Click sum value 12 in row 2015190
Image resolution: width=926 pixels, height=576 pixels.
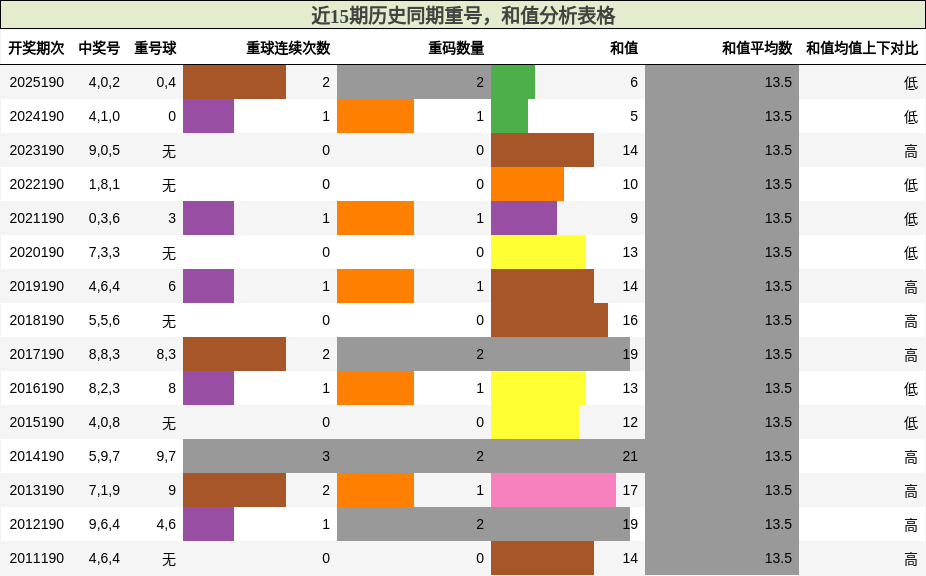tap(630, 422)
